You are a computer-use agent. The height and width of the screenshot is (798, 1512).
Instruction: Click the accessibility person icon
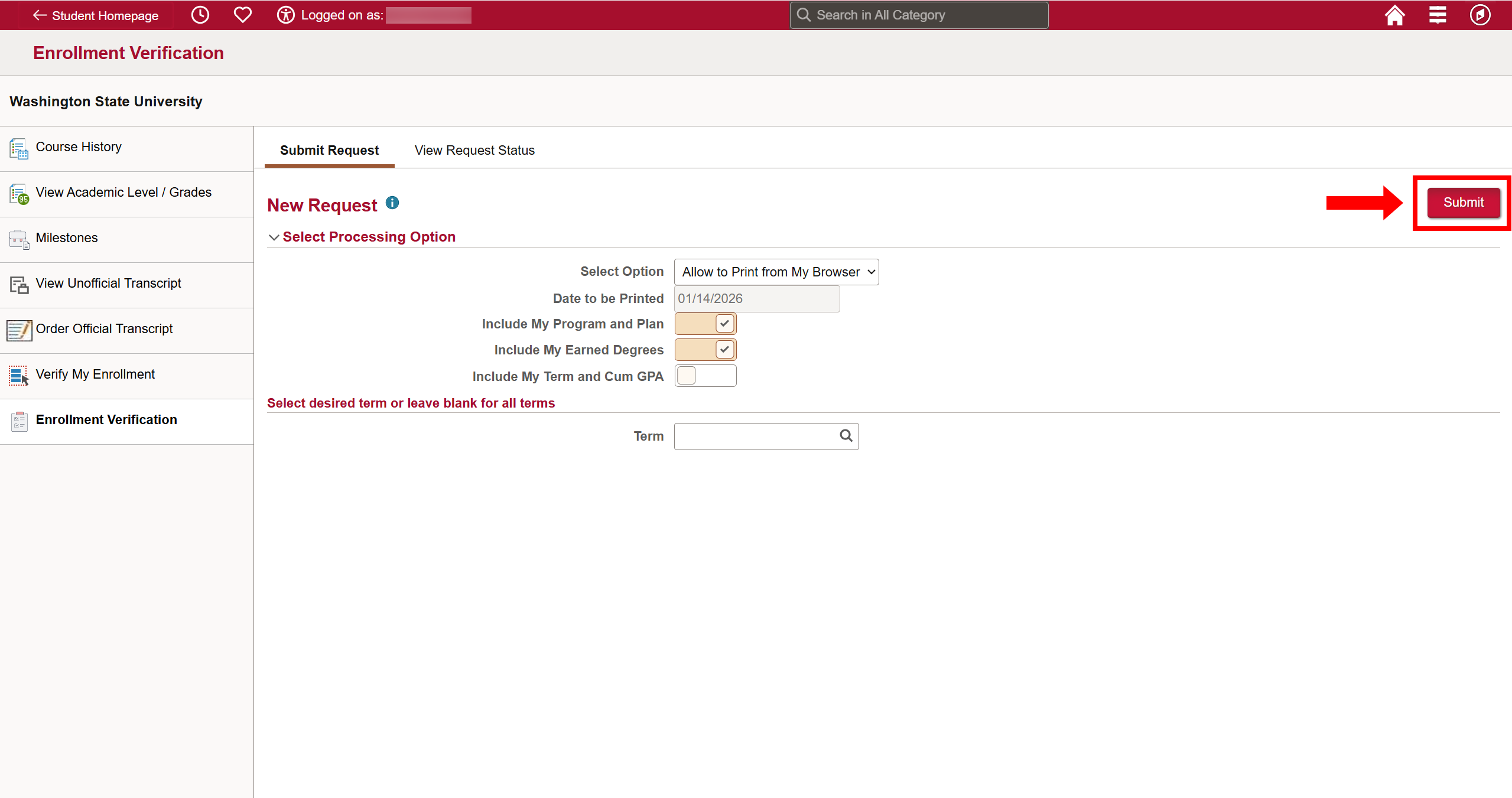285,15
